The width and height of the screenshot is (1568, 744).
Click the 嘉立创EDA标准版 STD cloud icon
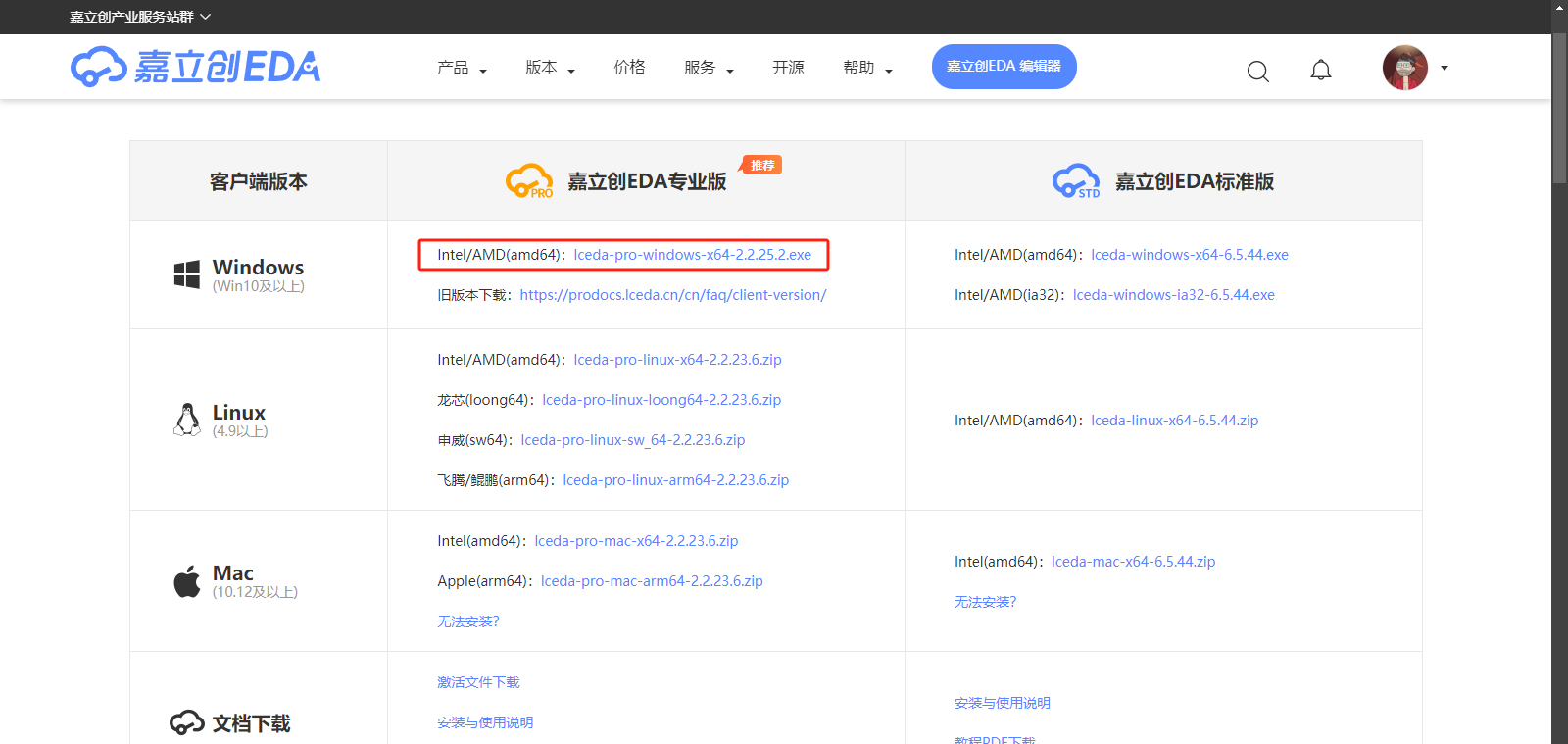1076,181
